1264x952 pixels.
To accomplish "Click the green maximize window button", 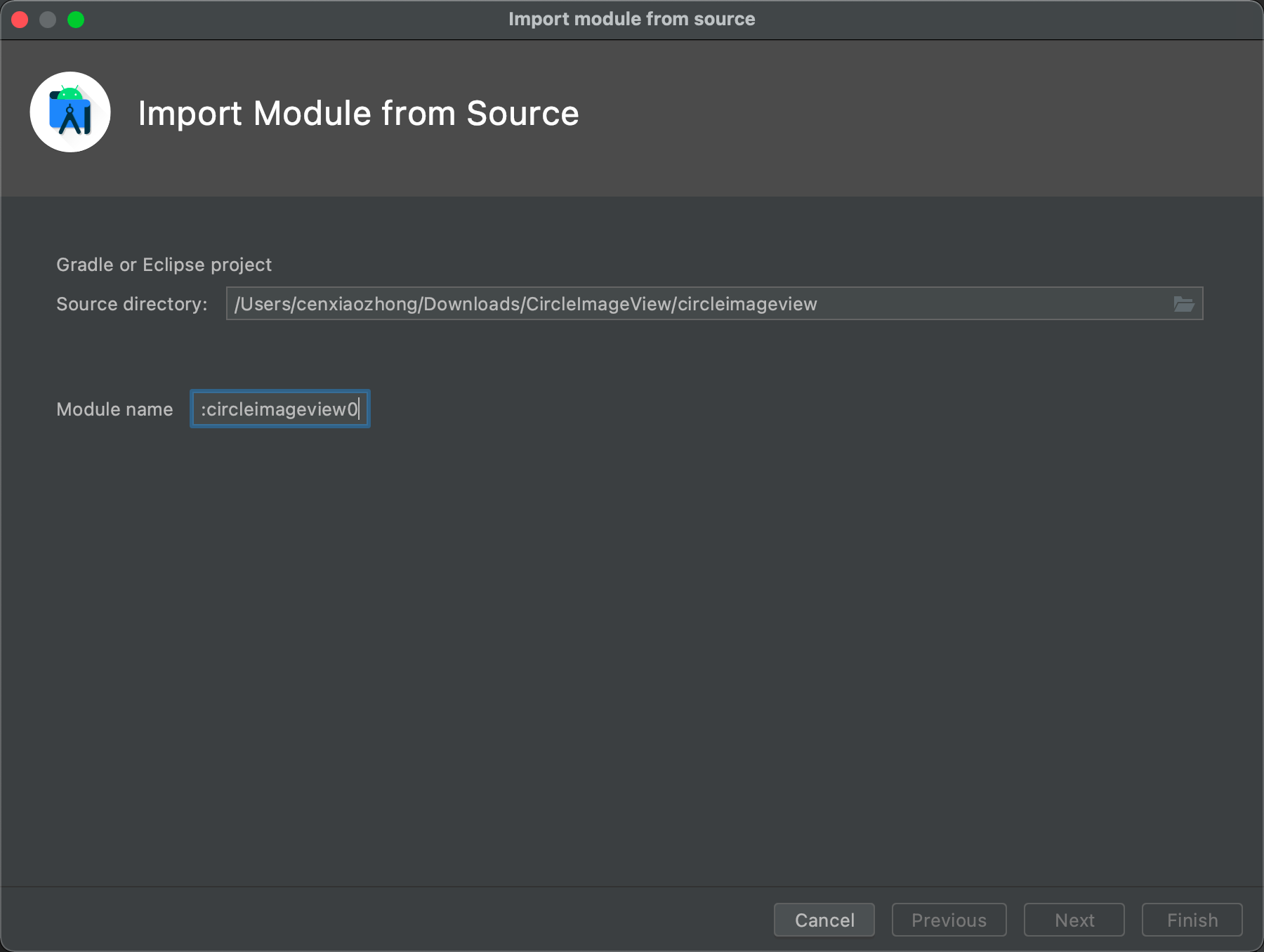I will coord(76,20).
